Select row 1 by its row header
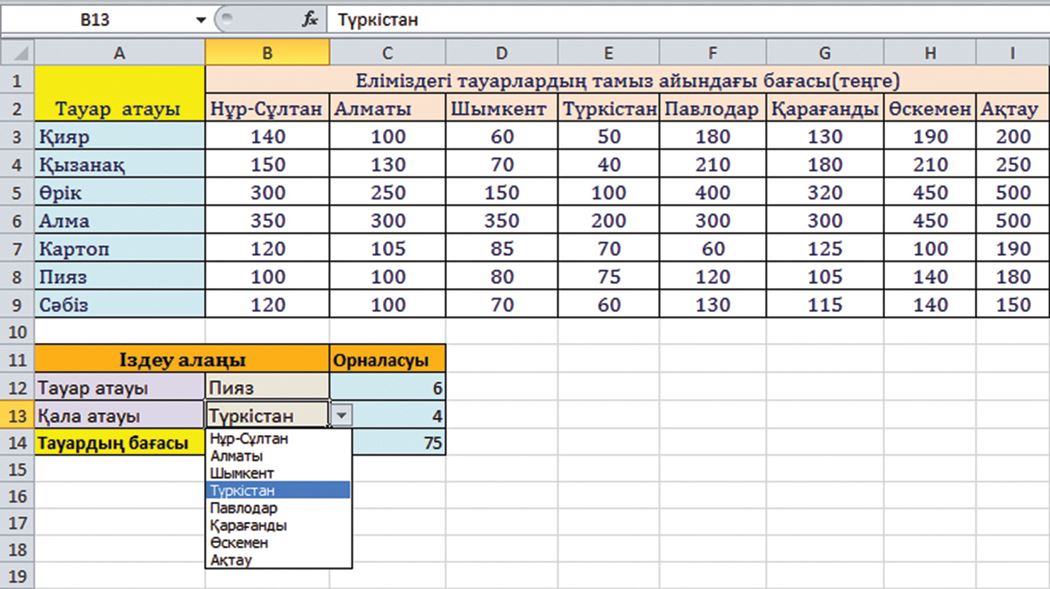 pyautogui.click(x=17, y=80)
